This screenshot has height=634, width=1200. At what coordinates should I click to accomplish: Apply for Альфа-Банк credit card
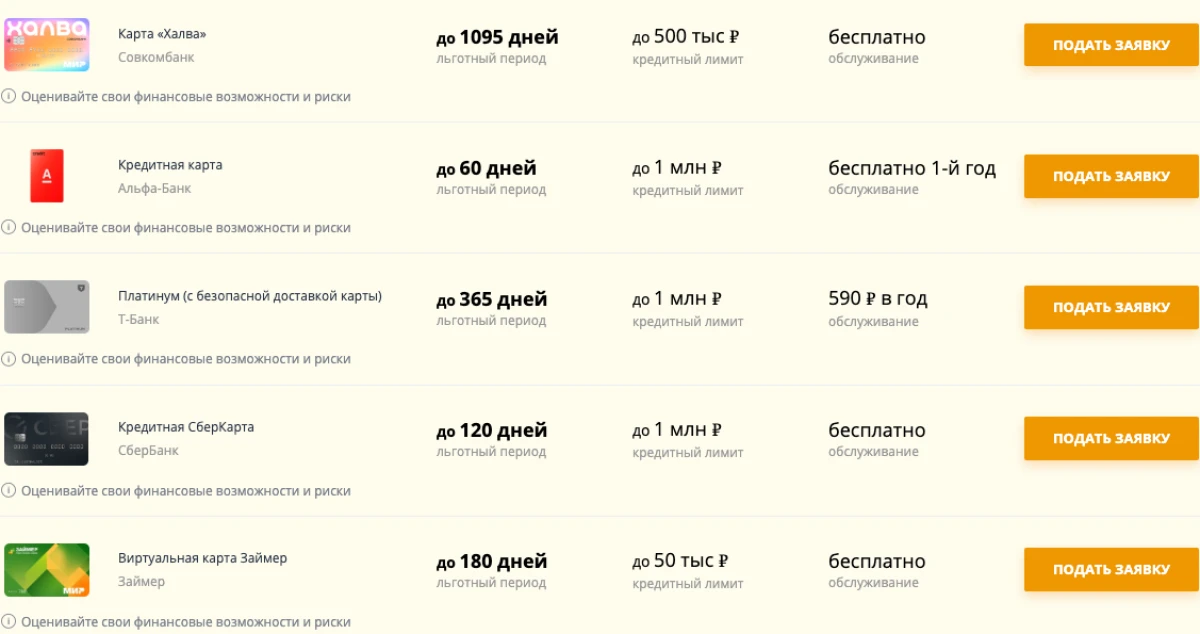pos(1111,176)
